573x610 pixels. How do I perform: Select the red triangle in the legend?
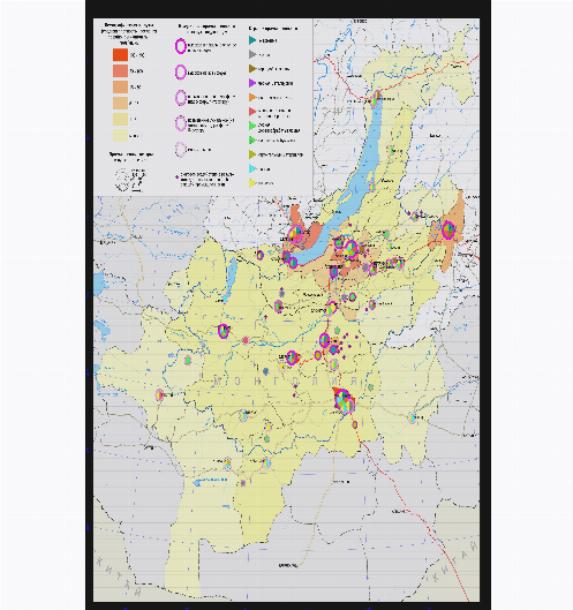[x=252, y=112]
